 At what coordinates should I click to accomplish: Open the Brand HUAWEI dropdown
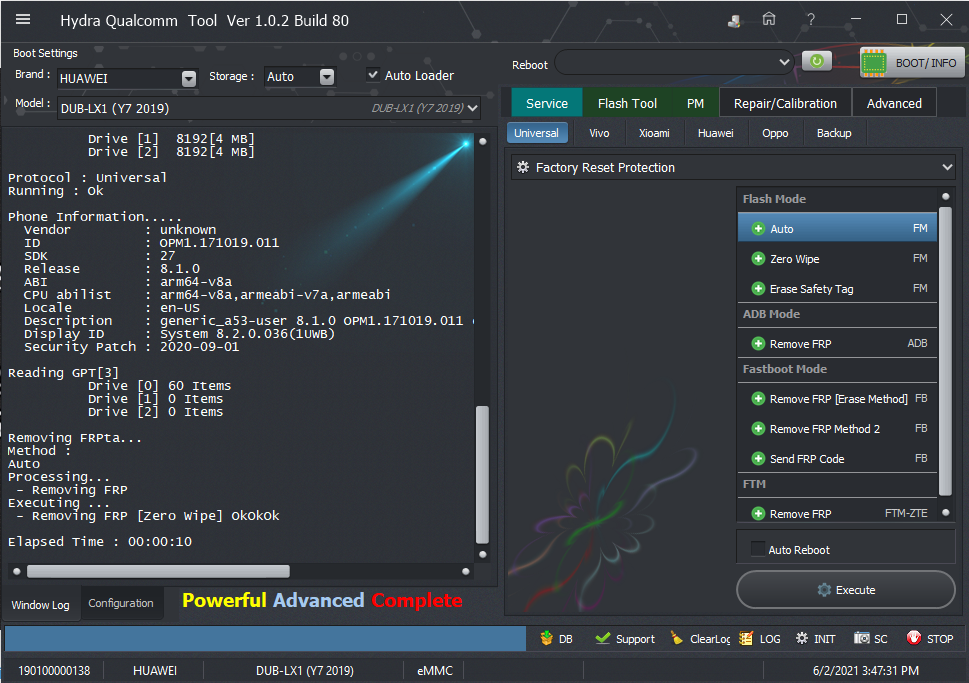pyautogui.click(x=189, y=78)
